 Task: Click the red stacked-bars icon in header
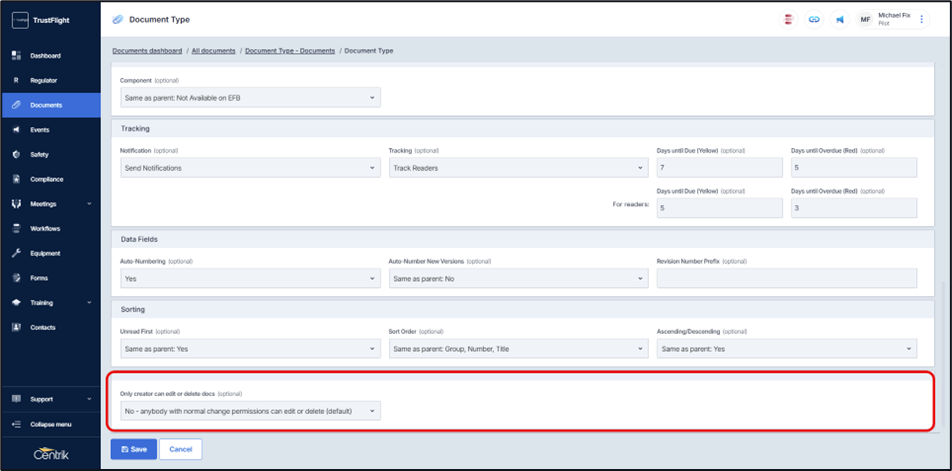789,20
